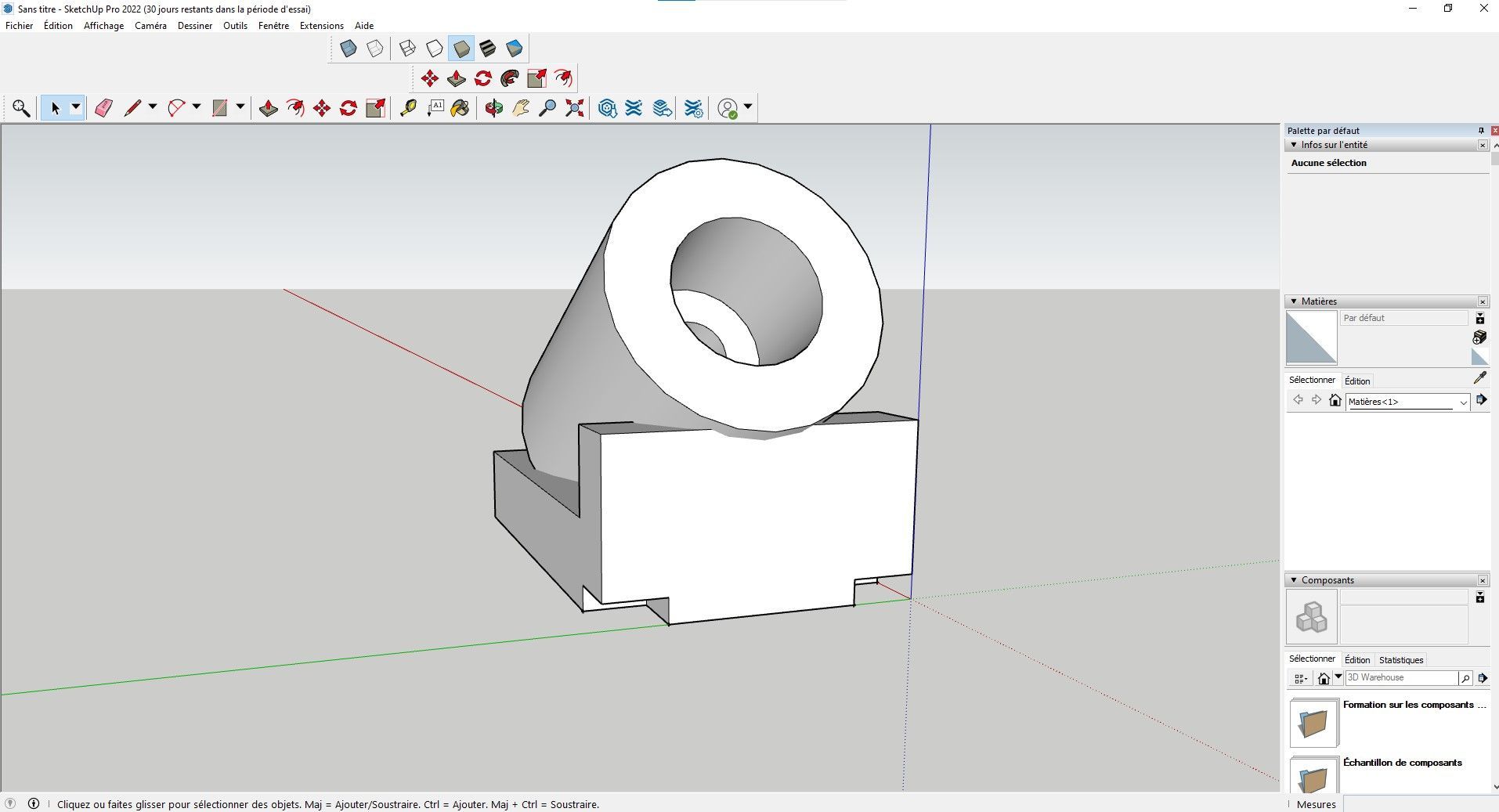Image resolution: width=1499 pixels, height=812 pixels.
Task: Click the Par défaut material swatch
Action: click(x=1311, y=337)
